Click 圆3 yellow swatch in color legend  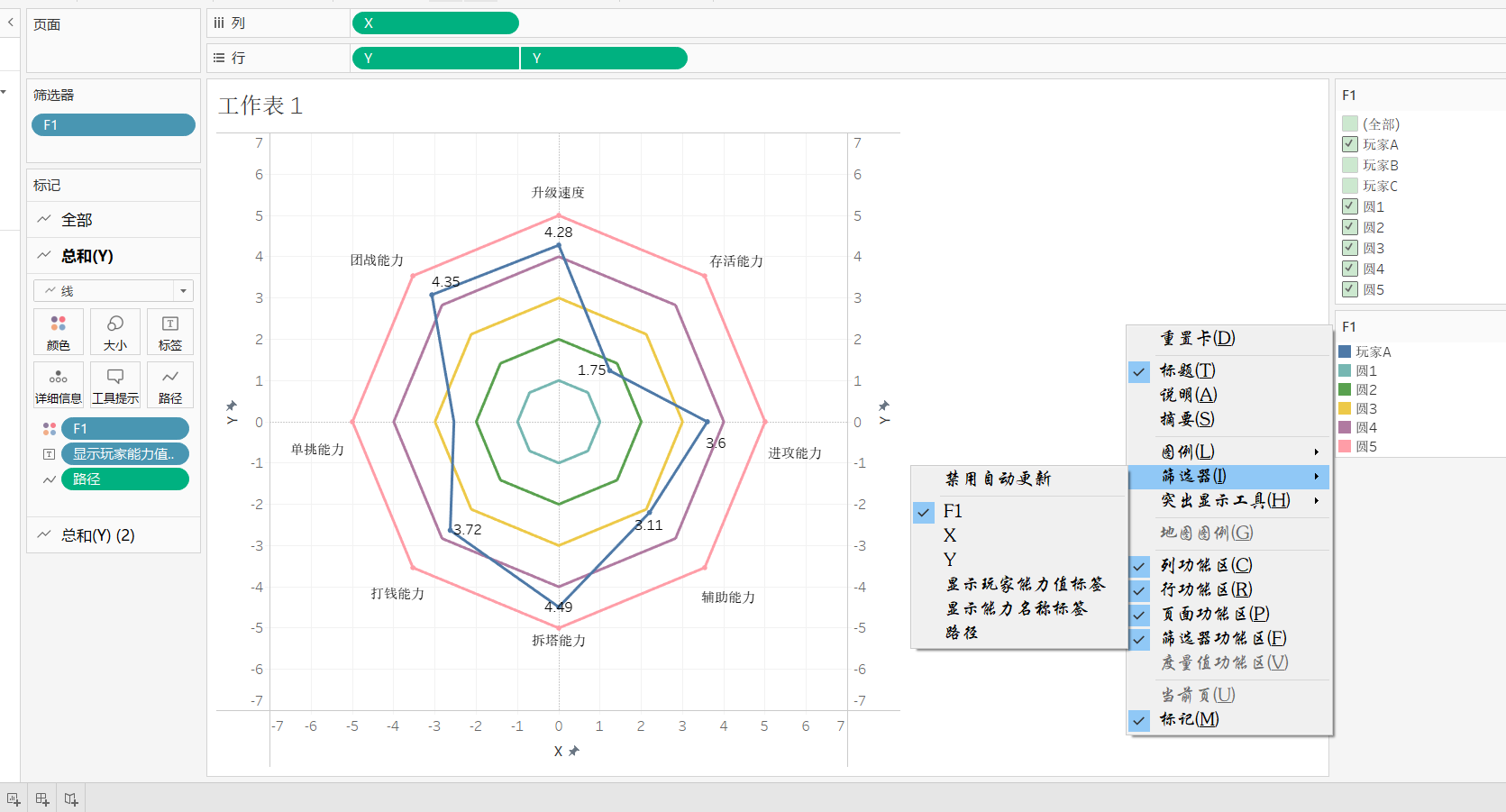tap(1345, 408)
